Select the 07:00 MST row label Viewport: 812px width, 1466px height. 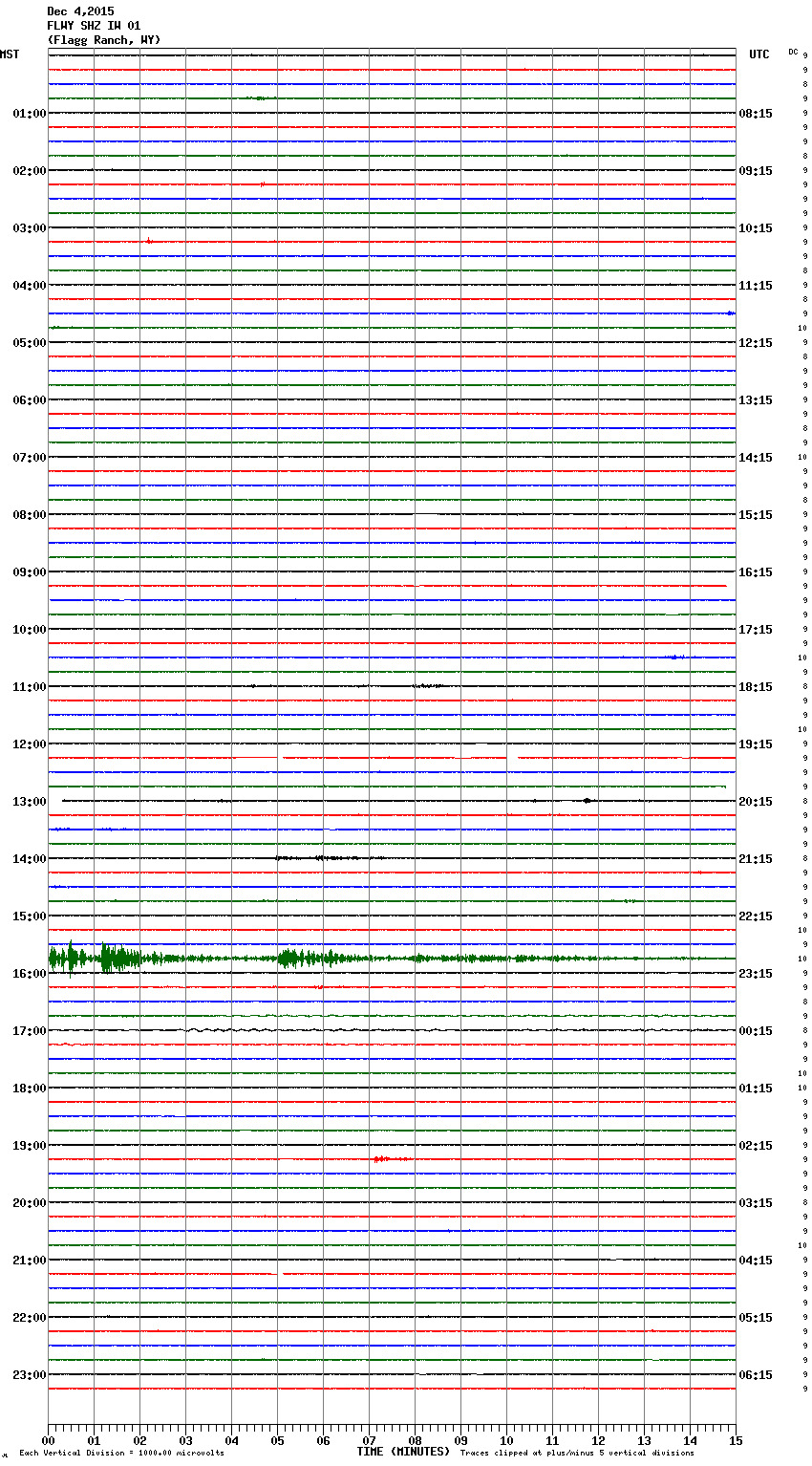[x=29, y=458]
